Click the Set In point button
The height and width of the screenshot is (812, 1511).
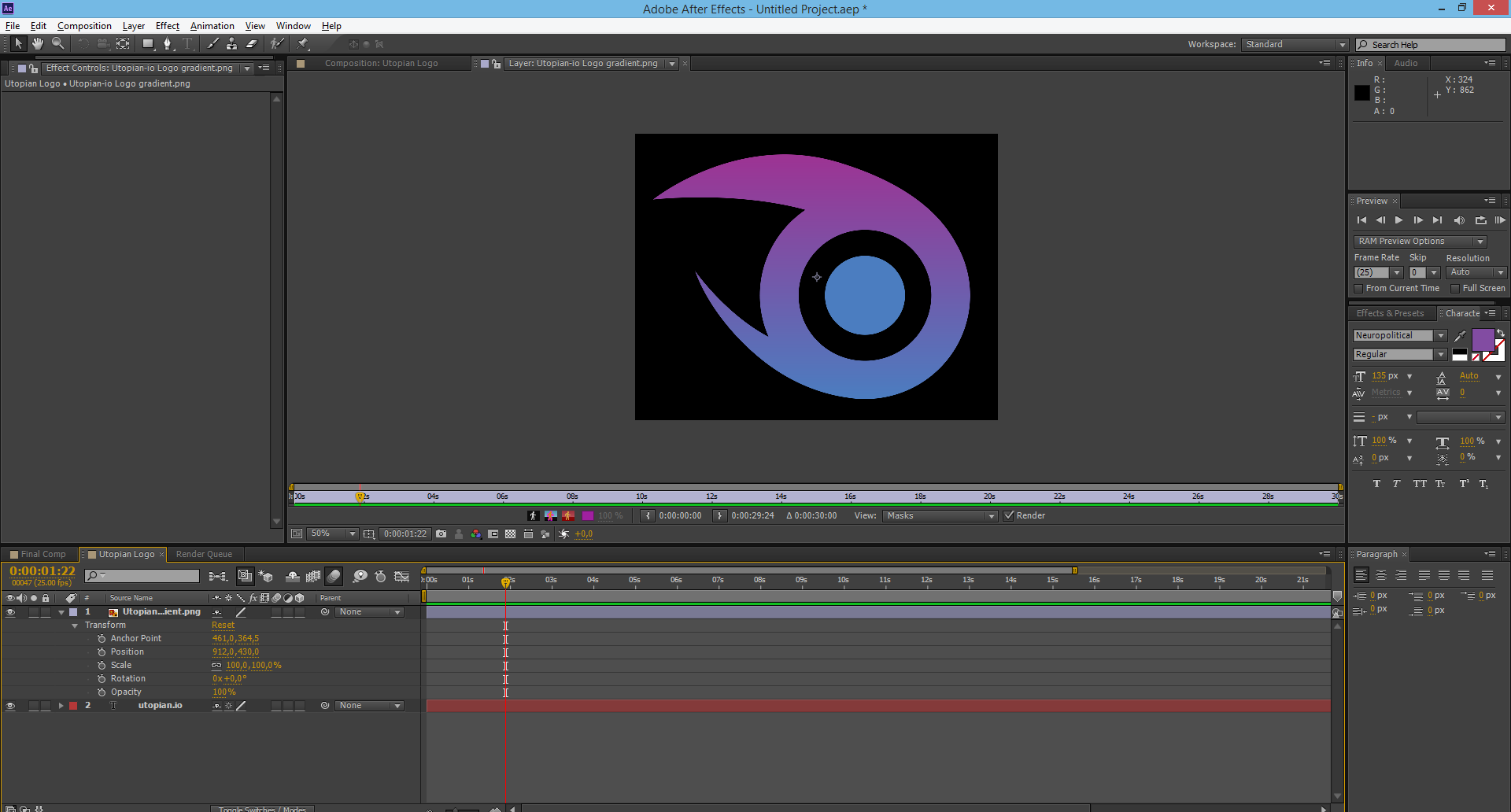tap(647, 516)
